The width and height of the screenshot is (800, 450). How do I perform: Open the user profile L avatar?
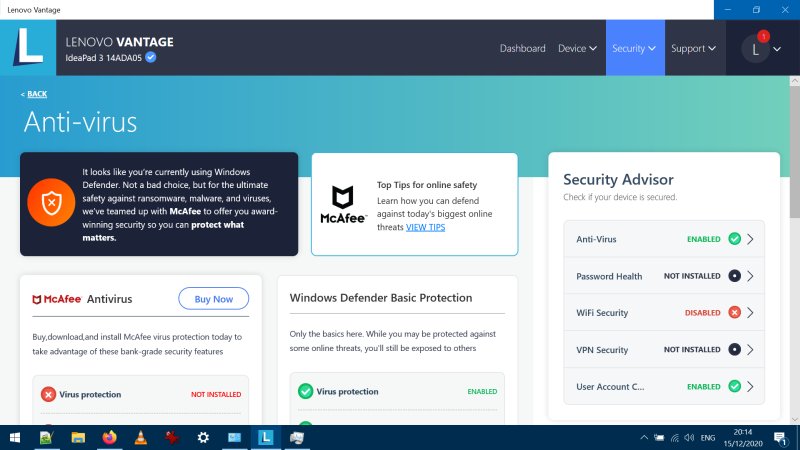tap(755, 49)
